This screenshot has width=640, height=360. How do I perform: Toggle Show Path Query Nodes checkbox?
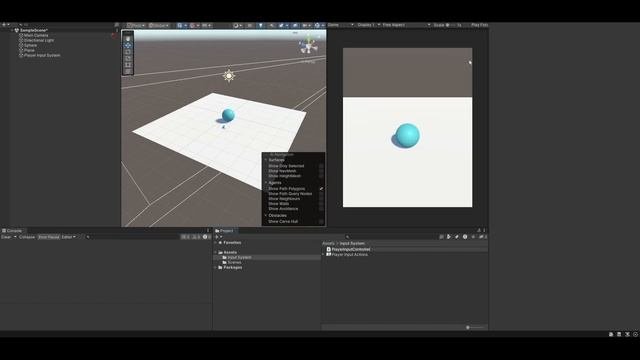click(321, 194)
